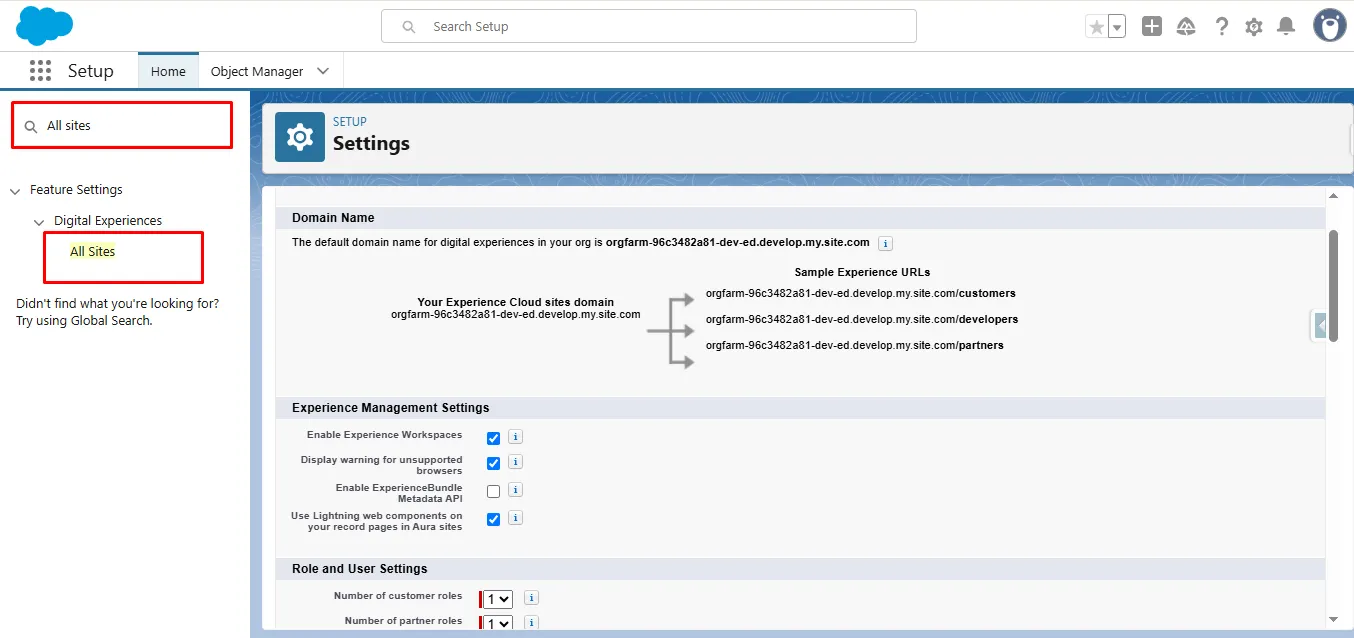Select All Sites in sidebar
The image size is (1354, 638).
[92, 252]
